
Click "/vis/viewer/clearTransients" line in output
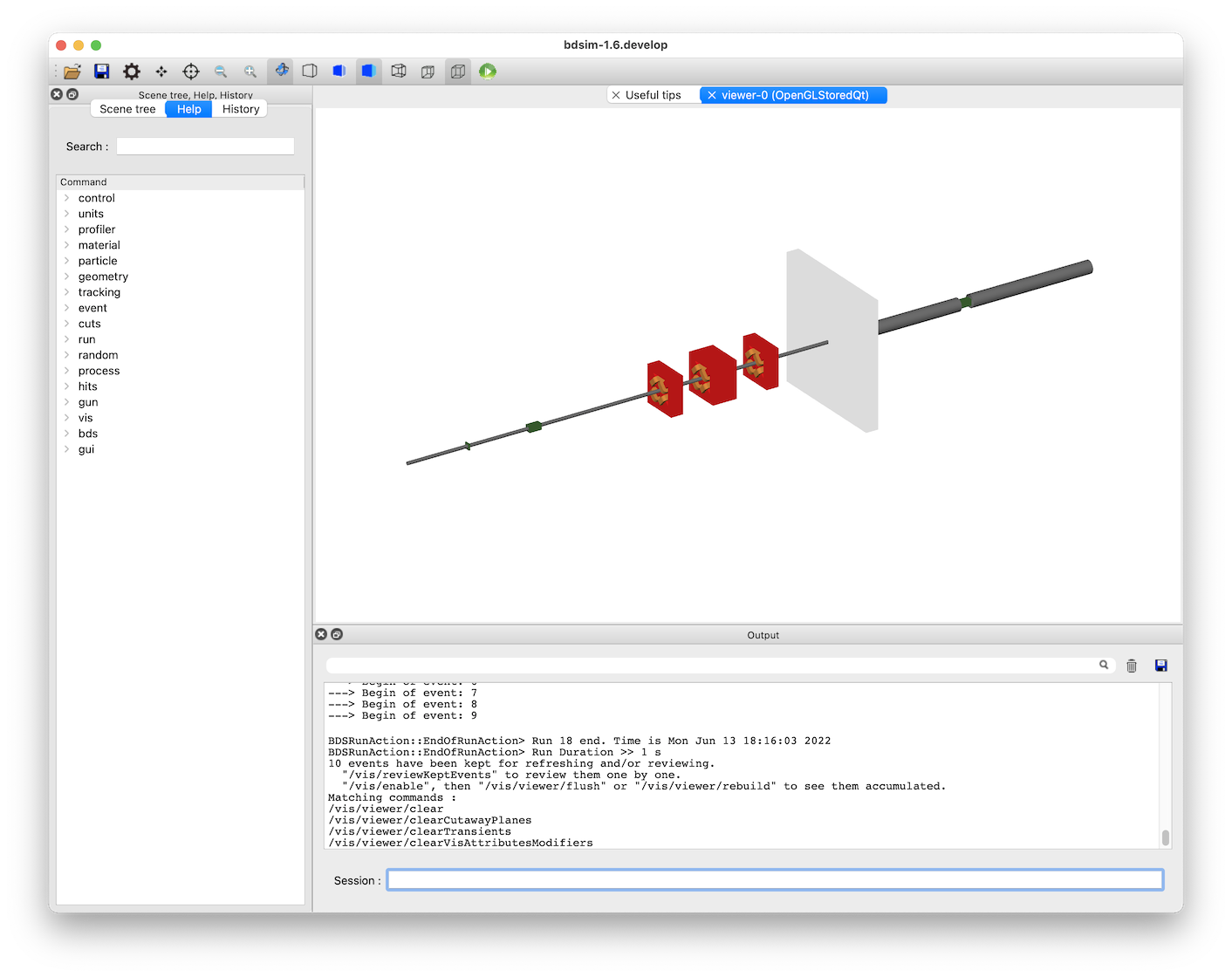(x=420, y=831)
